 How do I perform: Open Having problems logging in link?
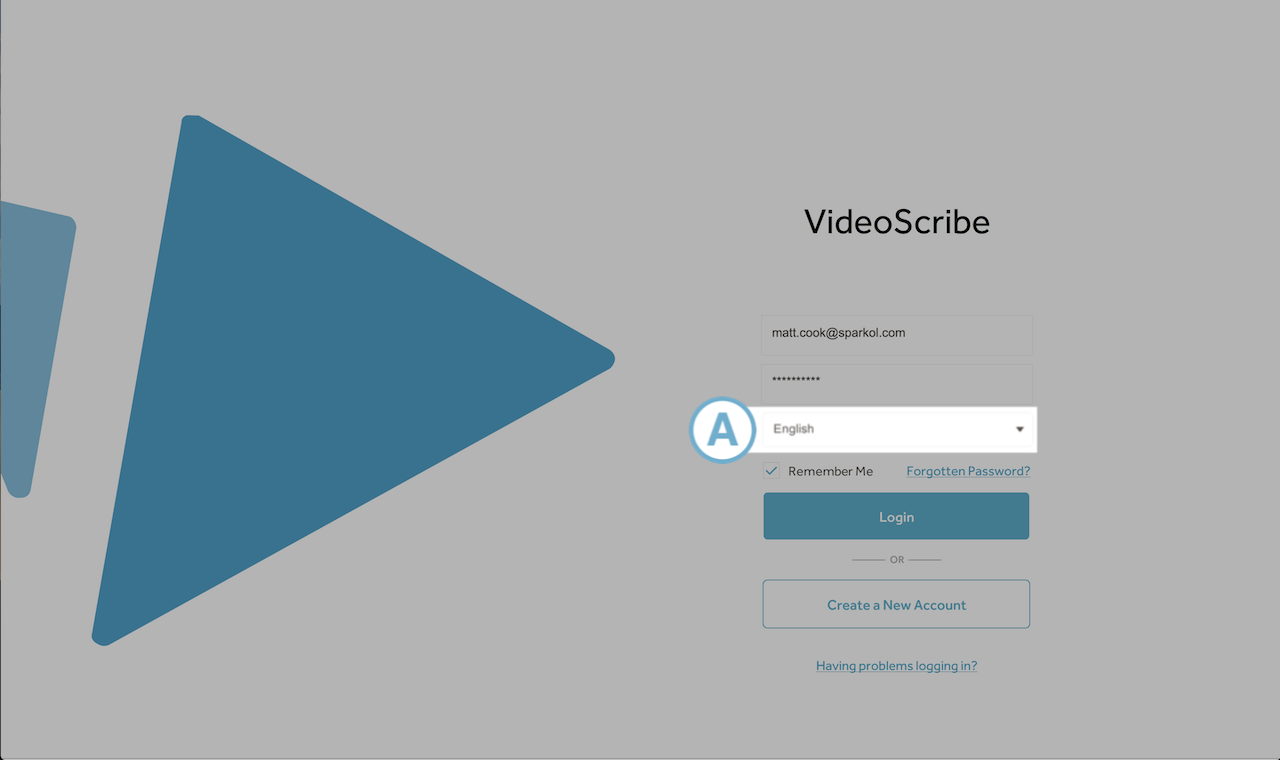[896, 666]
